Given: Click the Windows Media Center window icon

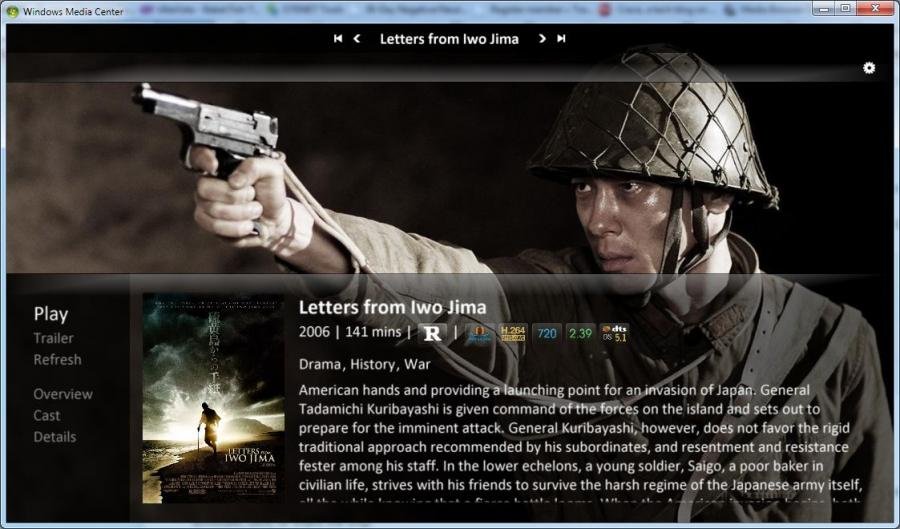Looking at the screenshot, I should pyautogui.click(x=12, y=11).
